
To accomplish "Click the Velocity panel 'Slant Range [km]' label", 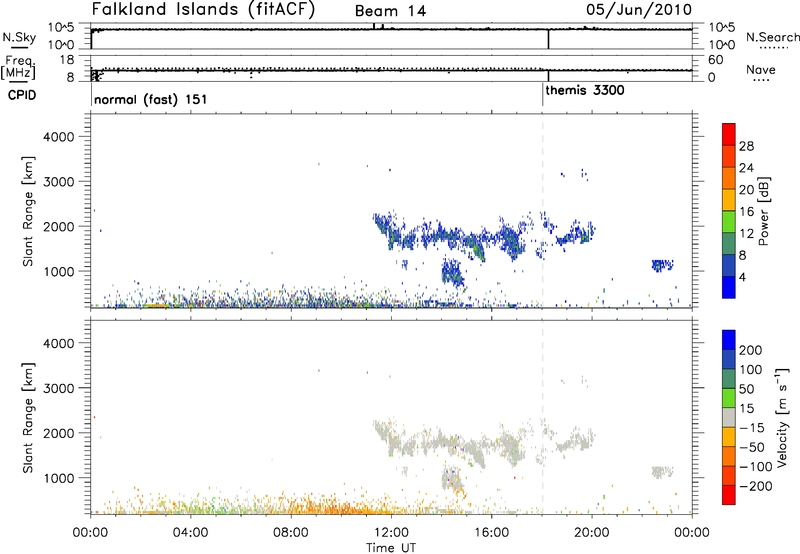I will [28, 417].
